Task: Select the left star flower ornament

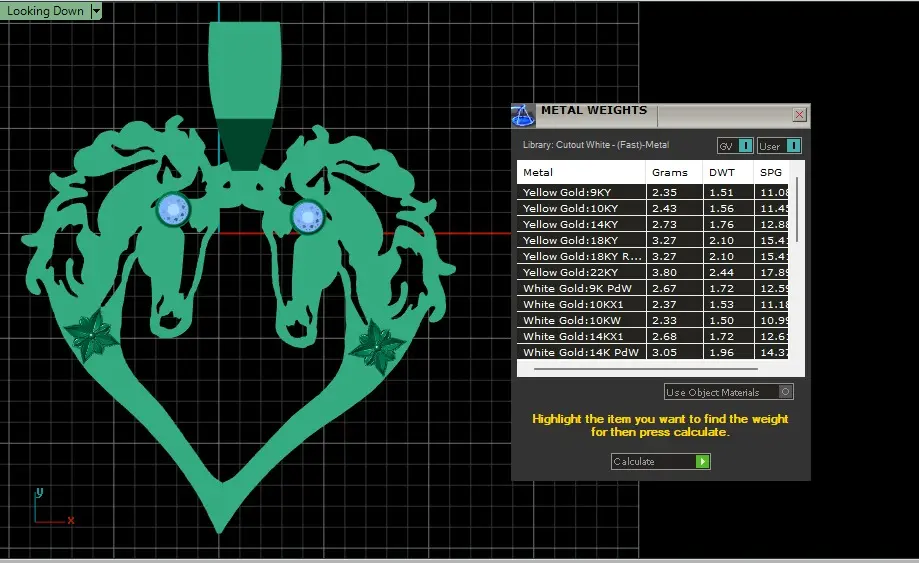Action: click(91, 335)
